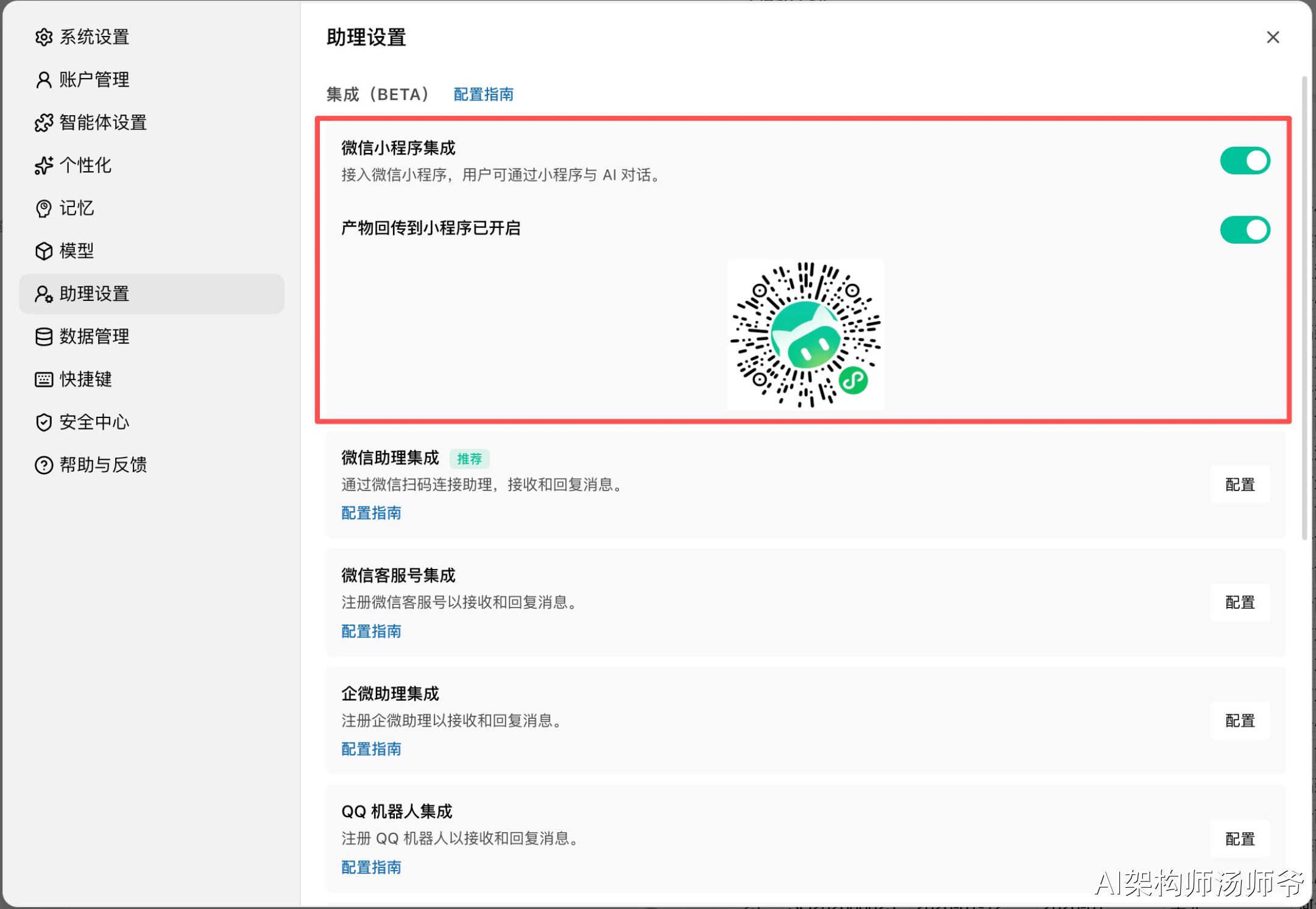Click 配置 button for QQ 机器人集成
The width and height of the screenshot is (1316, 909).
(x=1240, y=839)
